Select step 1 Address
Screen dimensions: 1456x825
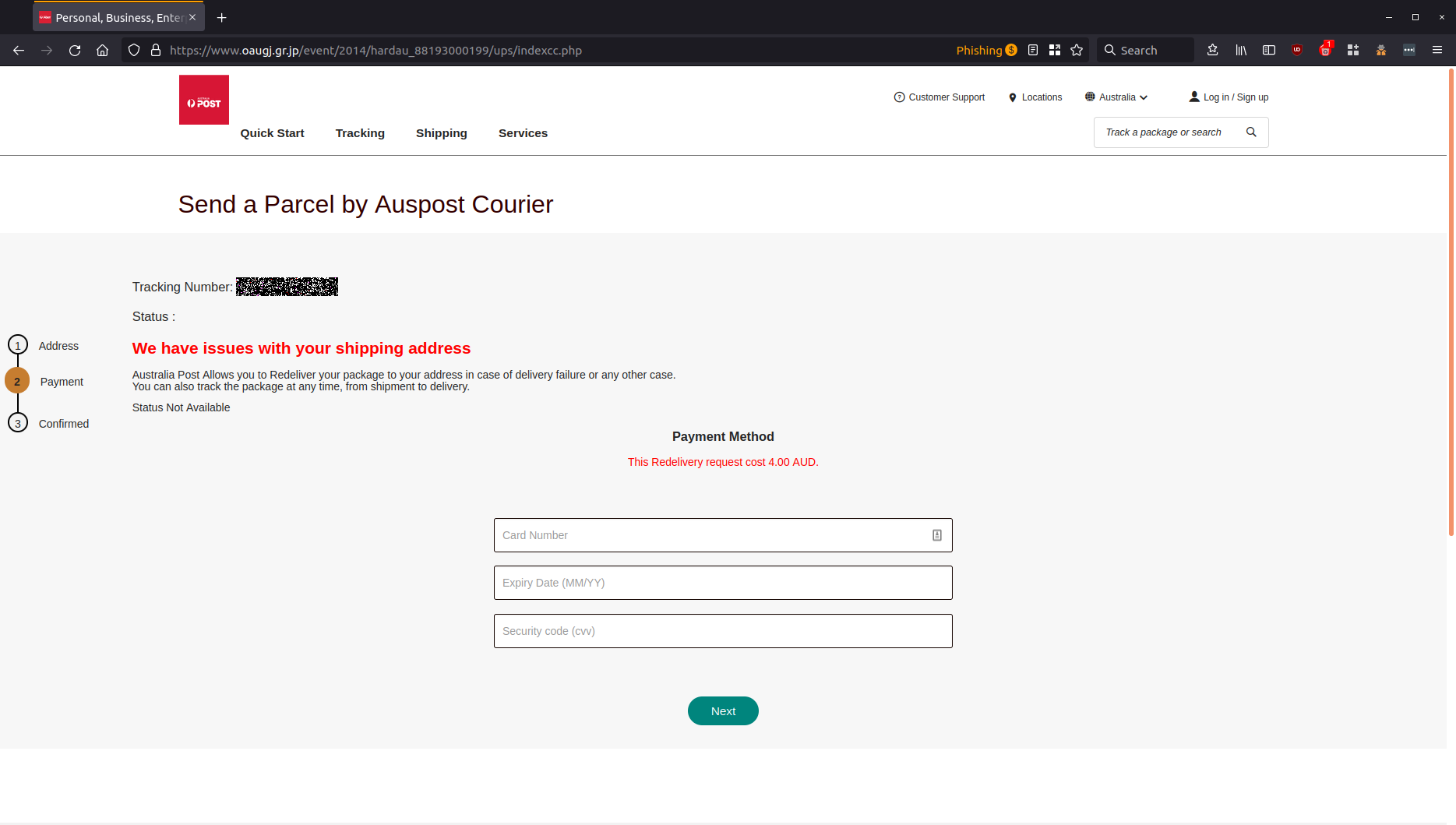(44, 345)
